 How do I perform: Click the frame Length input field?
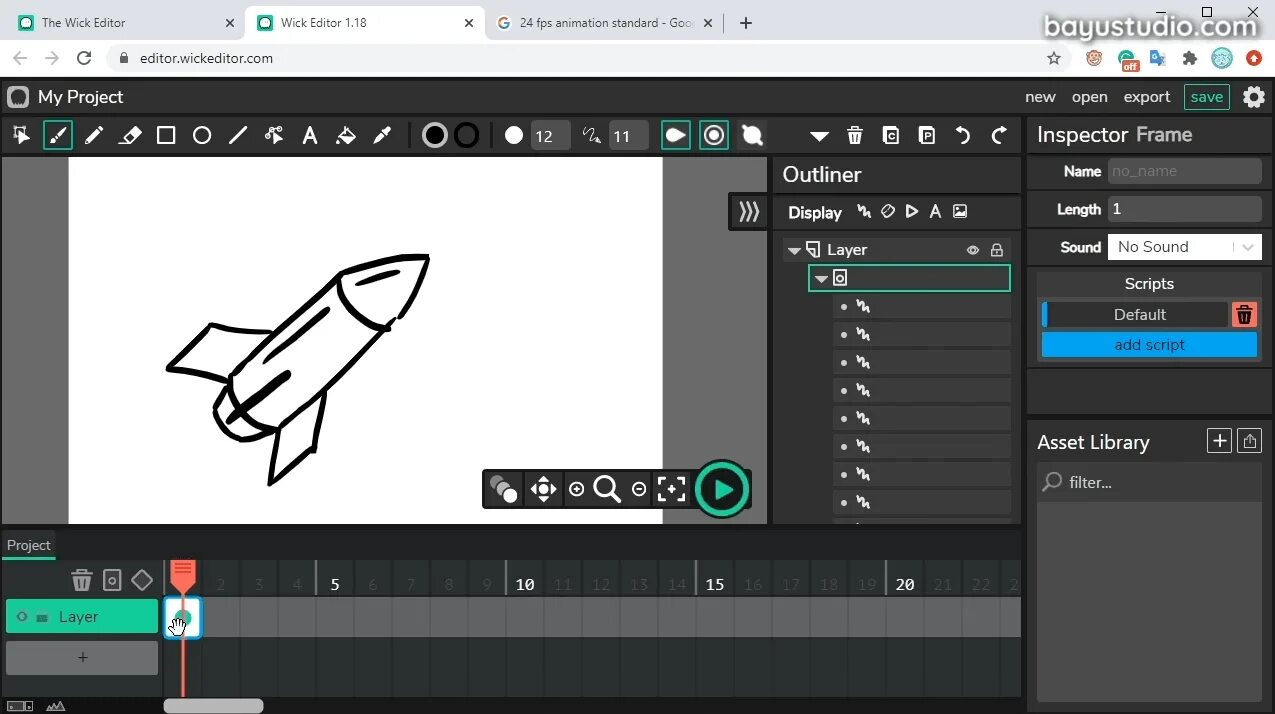1185,209
